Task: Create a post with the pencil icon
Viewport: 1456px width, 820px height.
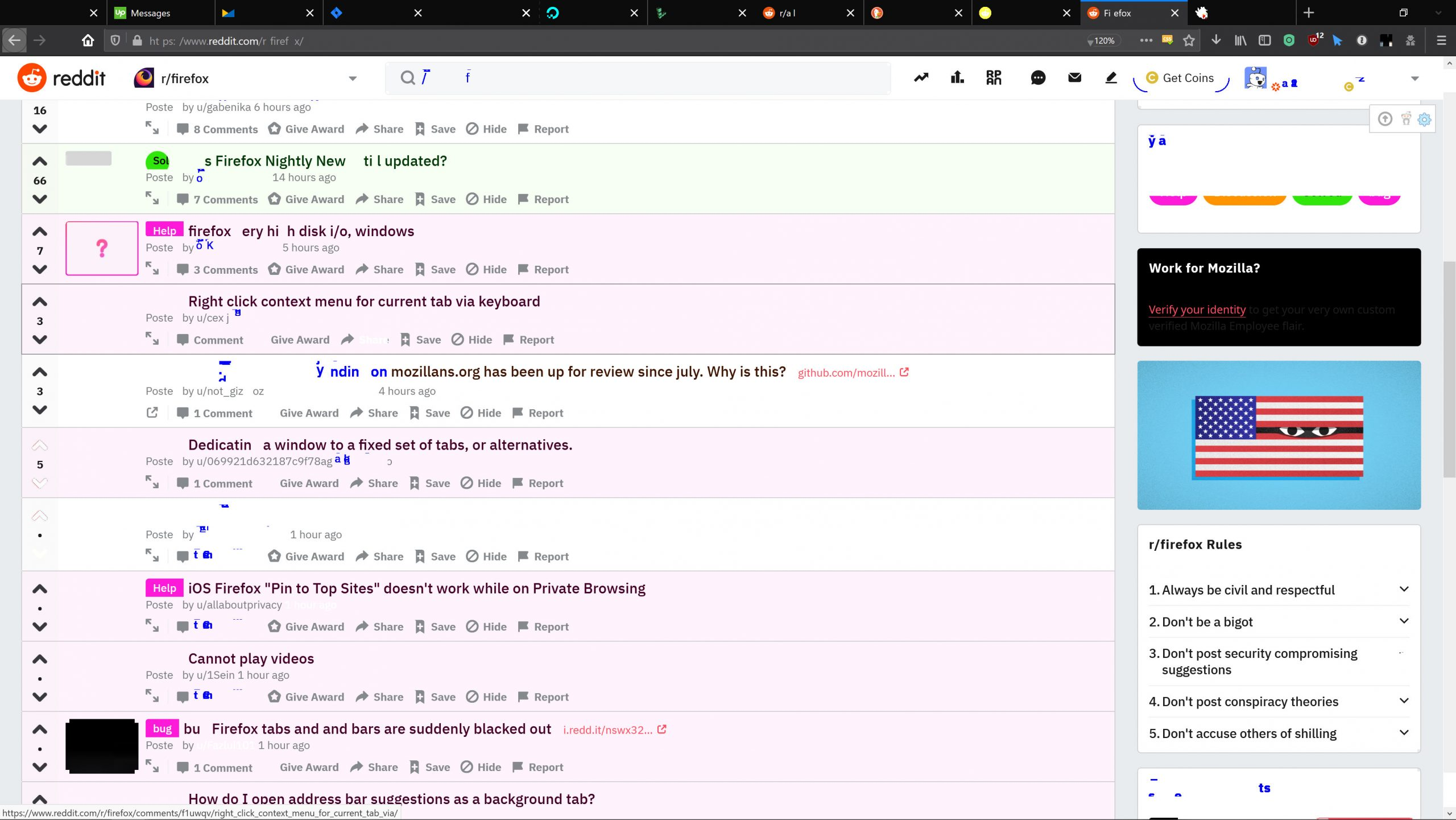Action: [x=1111, y=78]
